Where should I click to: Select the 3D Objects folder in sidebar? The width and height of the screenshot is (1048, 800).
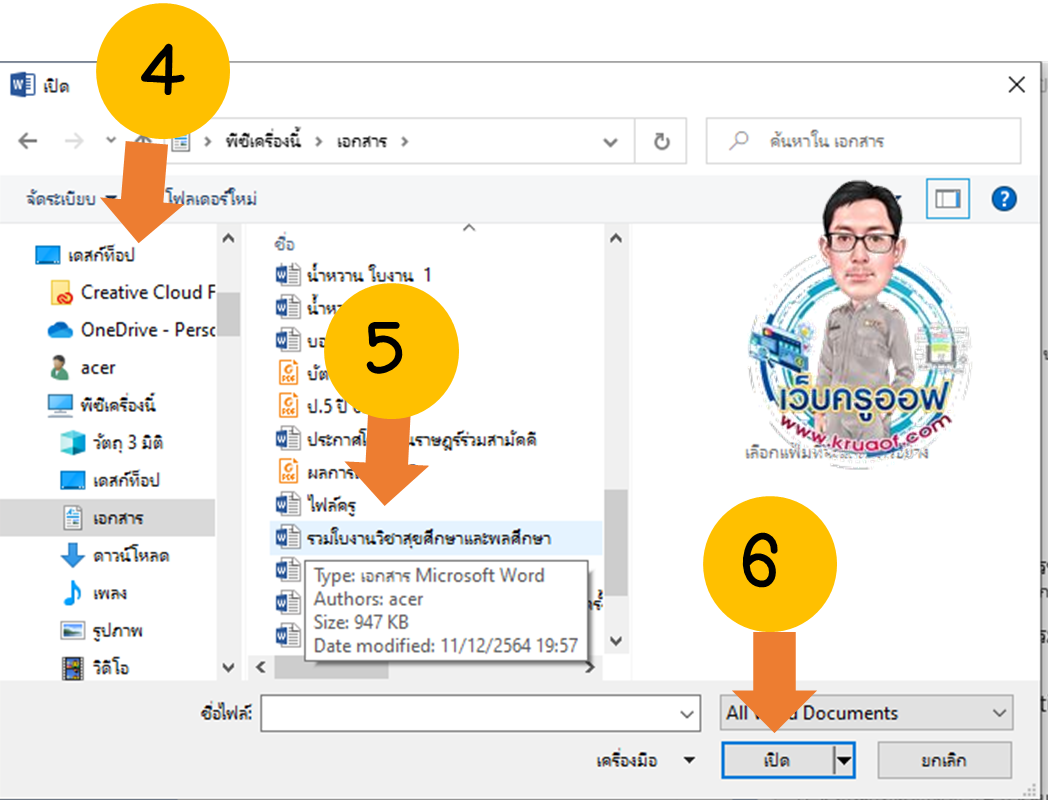click(121, 443)
